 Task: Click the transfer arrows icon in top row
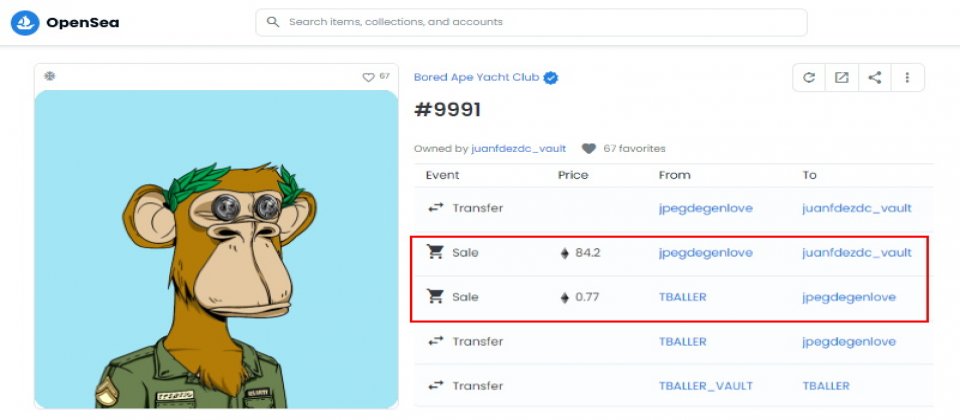[x=435, y=208]
